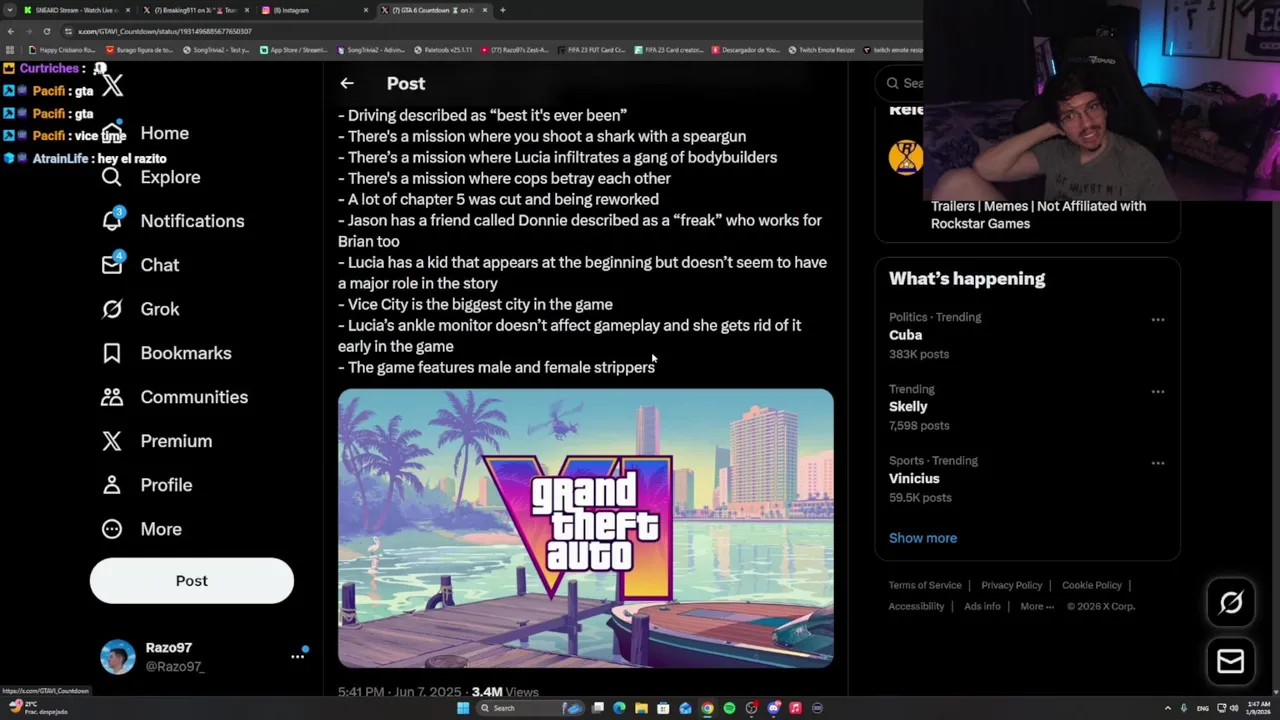Go back using the Post arrow
Viewport: 1280px width, 720px height.
tap(347, 84)
